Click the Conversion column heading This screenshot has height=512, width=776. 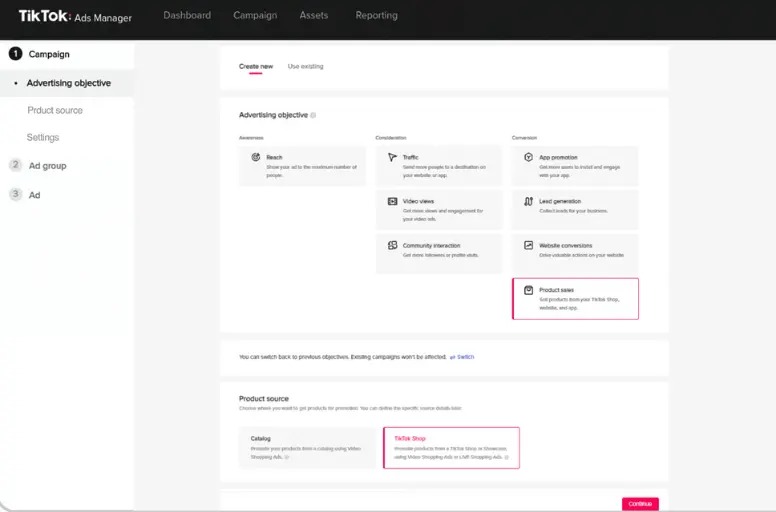tap(525, 138)
